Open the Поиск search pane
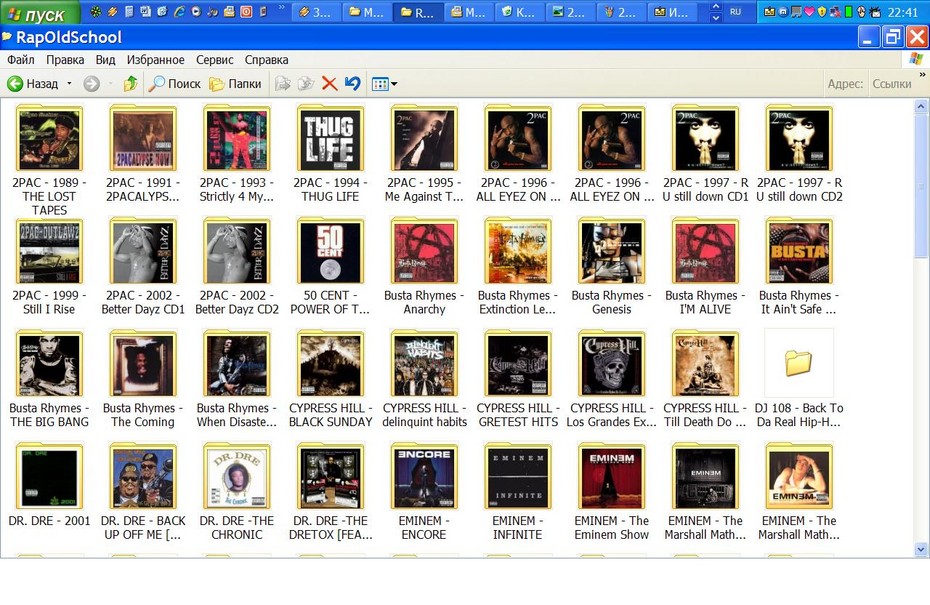This screenshot has height=605, width=930. coord(174,84)
